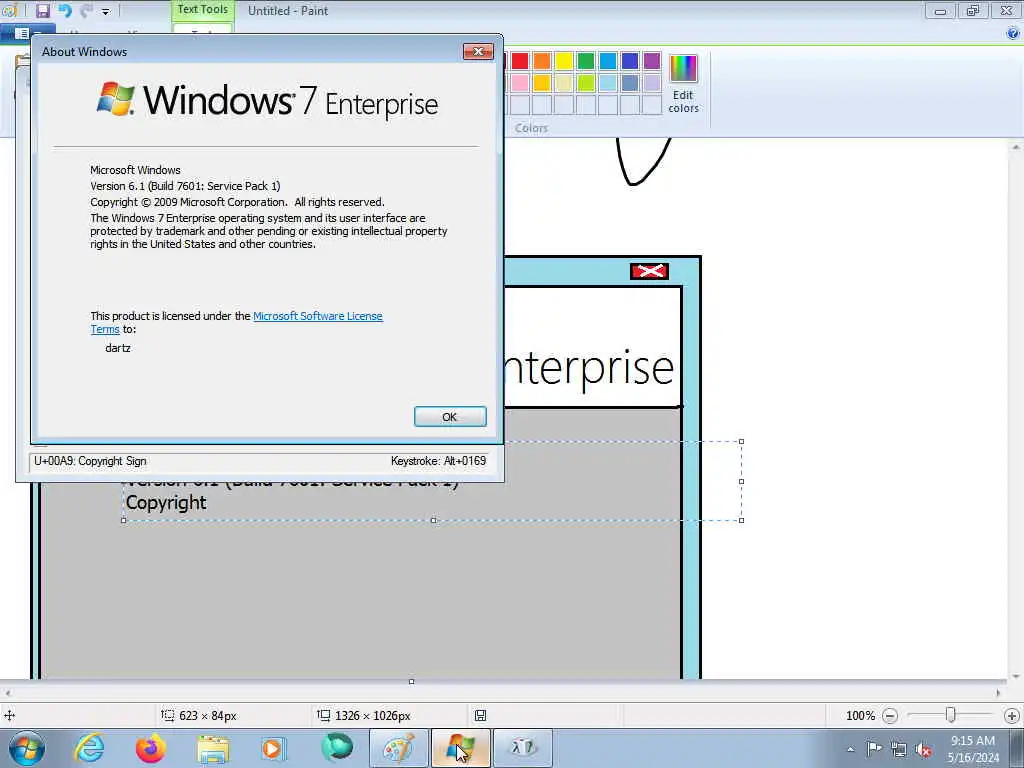Click the 'dartz' licensee name
Screen dimensions: 1024x768
pos(118,348)
